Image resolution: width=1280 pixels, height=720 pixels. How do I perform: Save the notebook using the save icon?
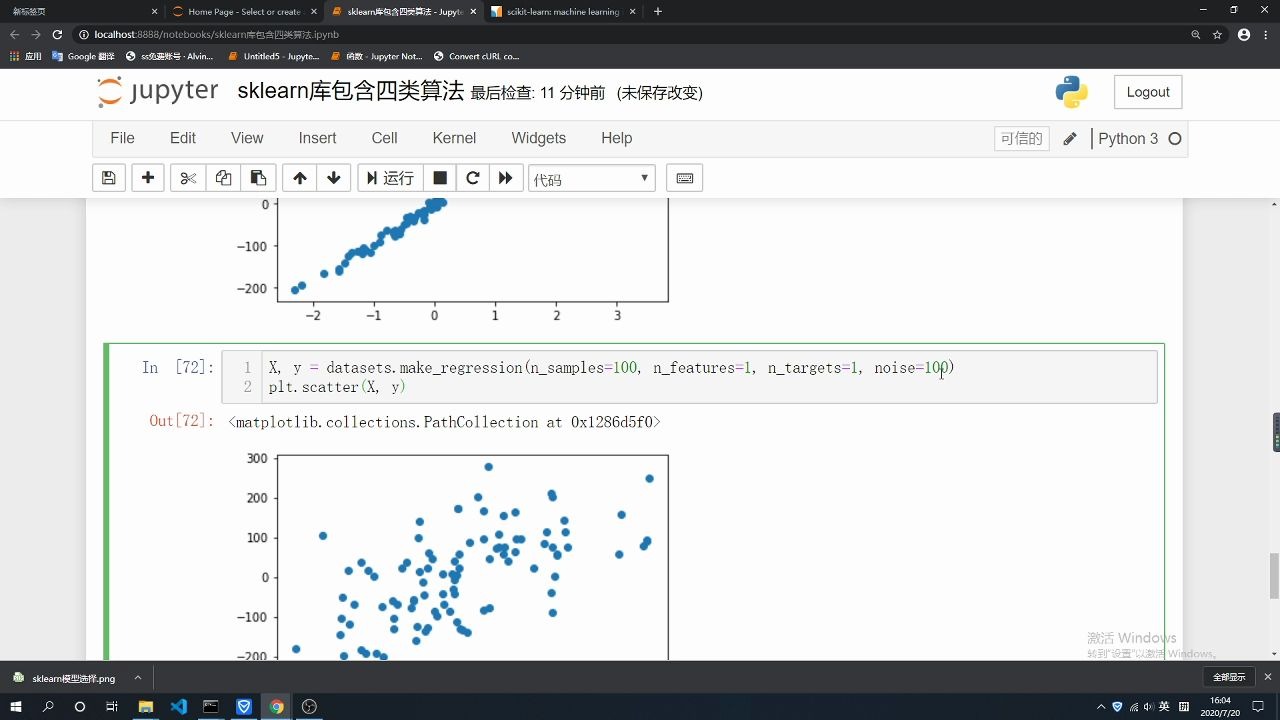(x=109, y=177)
